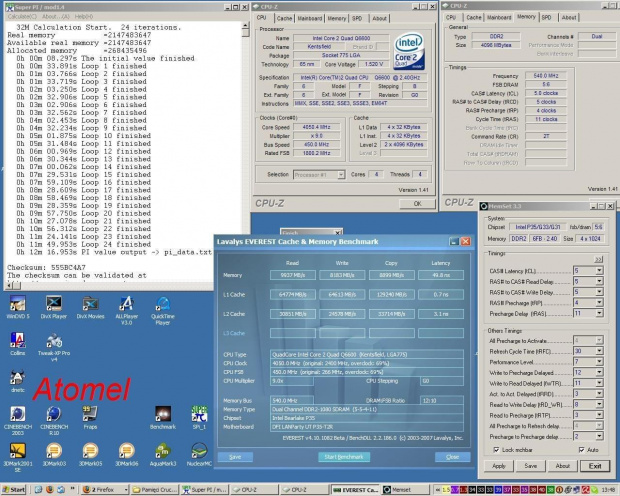This screenshot has height=496, width=620.
Task: Open the Write to Read Delayed (tWTR) dropdown
Action: tap(599, 383)
